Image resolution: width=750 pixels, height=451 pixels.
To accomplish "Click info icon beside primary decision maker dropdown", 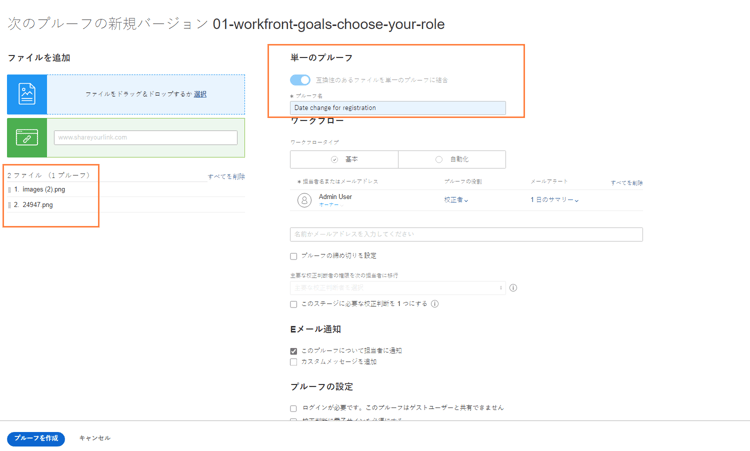I will (x=513, y=288).
